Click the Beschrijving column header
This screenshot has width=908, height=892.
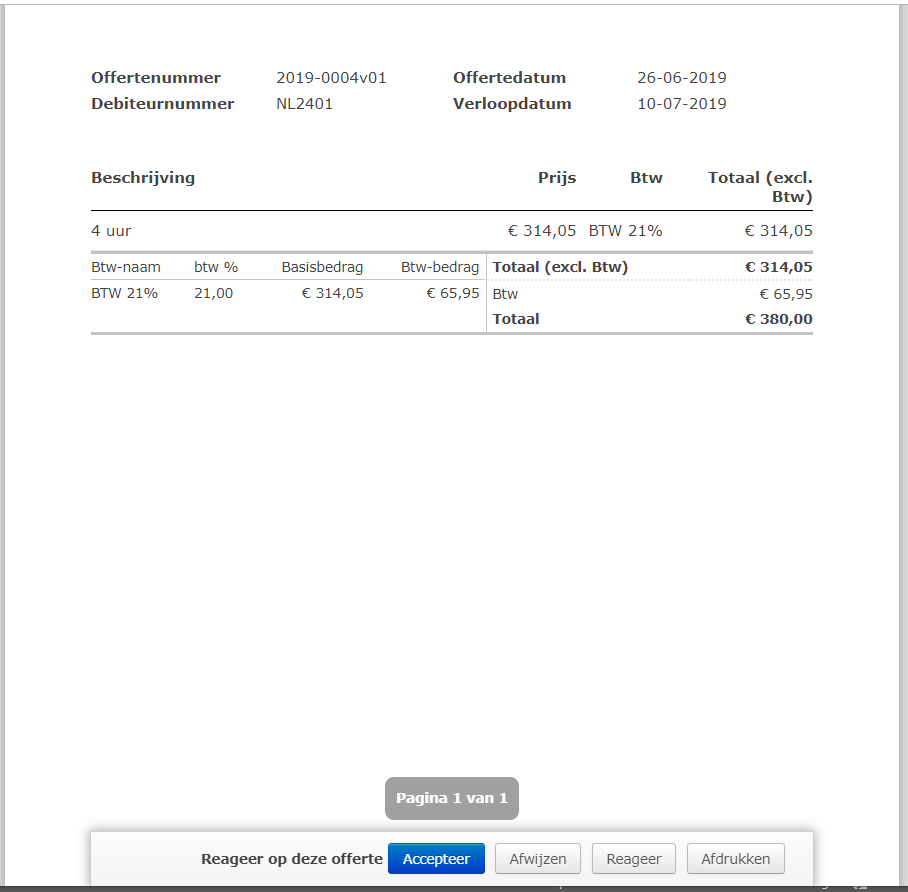pyautogui.click(x=143, y=178)
